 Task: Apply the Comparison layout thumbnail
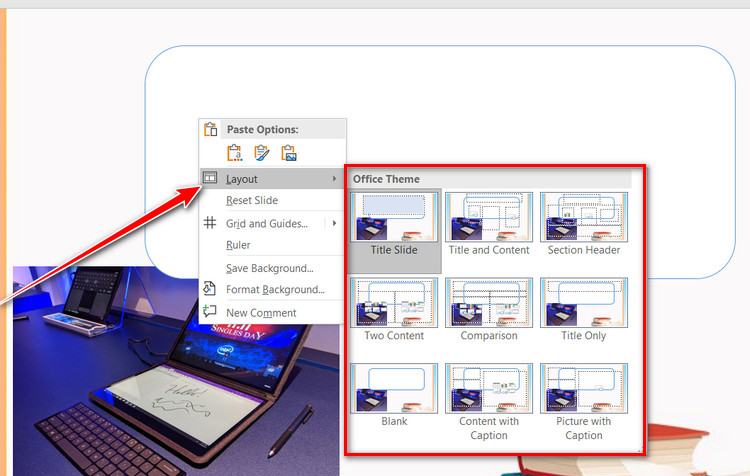pyautogui.click(x=489, y=302)
